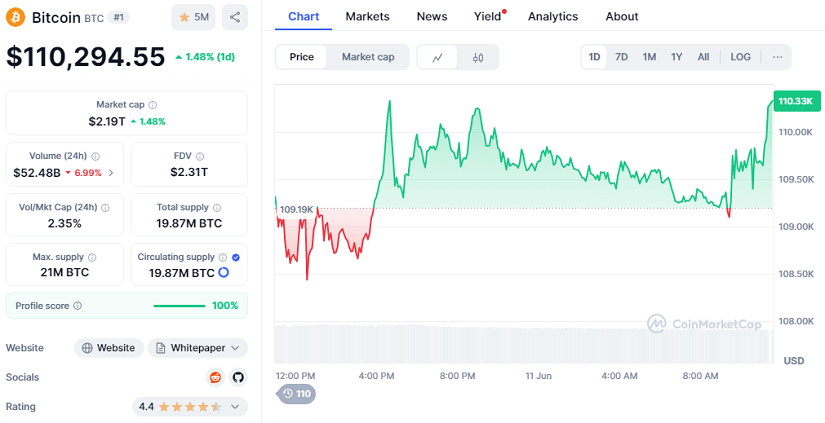Viewport: 825px width, 423px height.
Task: Select the Market cap toggle
Action: pyautogui.click(x=368, y=57)
